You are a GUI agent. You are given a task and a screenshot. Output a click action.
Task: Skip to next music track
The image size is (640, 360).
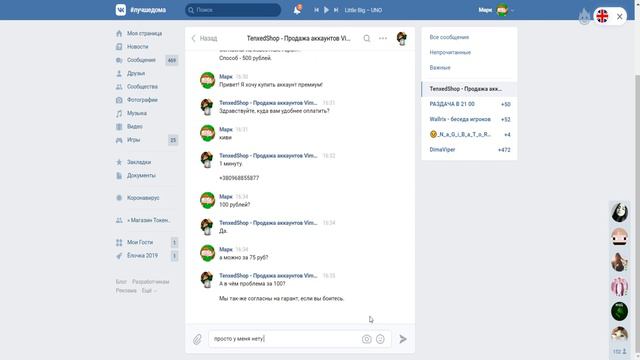[336, 10]
